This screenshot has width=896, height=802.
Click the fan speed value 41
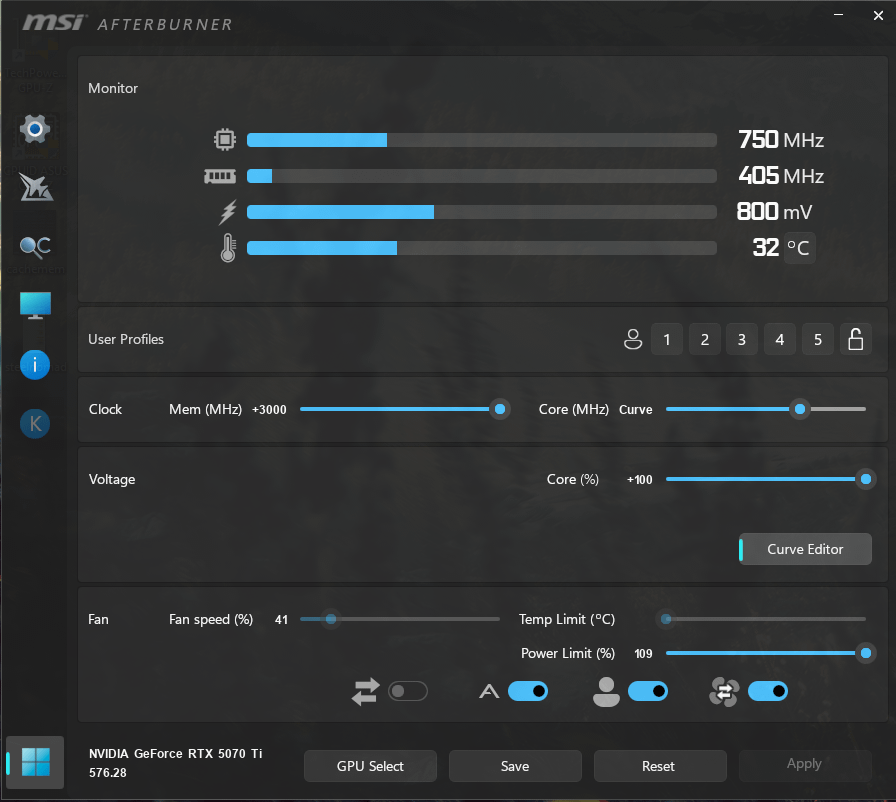(281, 620)
